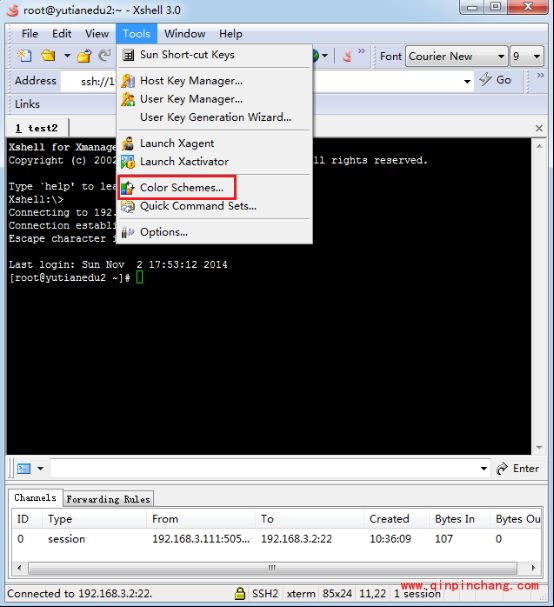Image resolution: width=554 pixels, height=607 pixels.
Task: Open Options from Tools menu
Action: click(x=214, y=232)
